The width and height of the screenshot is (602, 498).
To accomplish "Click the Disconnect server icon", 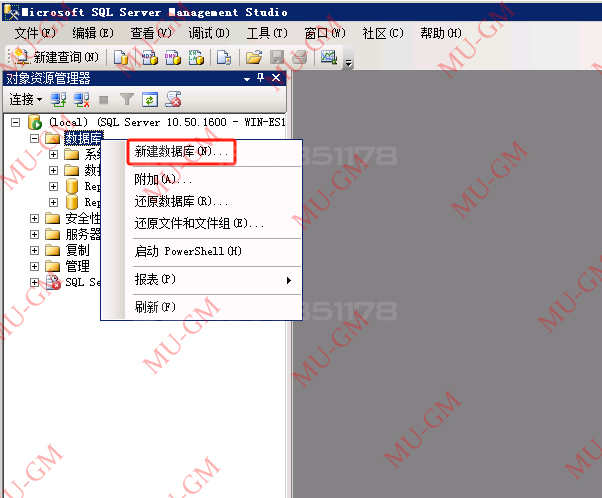I will 81,100.
